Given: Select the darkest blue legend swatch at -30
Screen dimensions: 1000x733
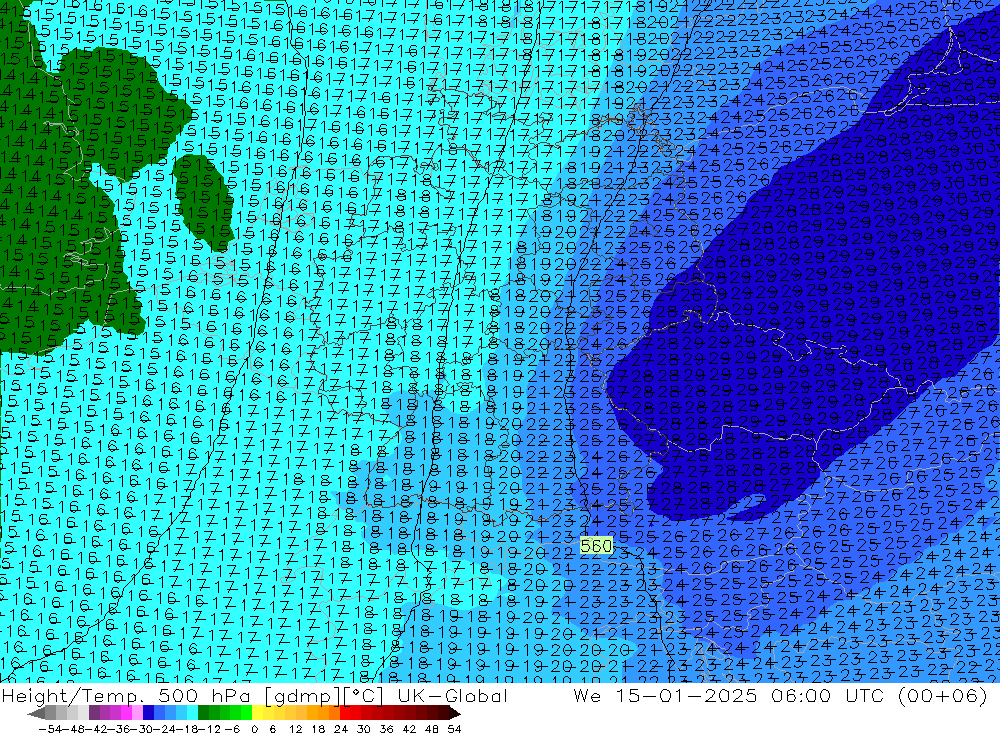Looking at the screenshot, I should pos(149,713).
